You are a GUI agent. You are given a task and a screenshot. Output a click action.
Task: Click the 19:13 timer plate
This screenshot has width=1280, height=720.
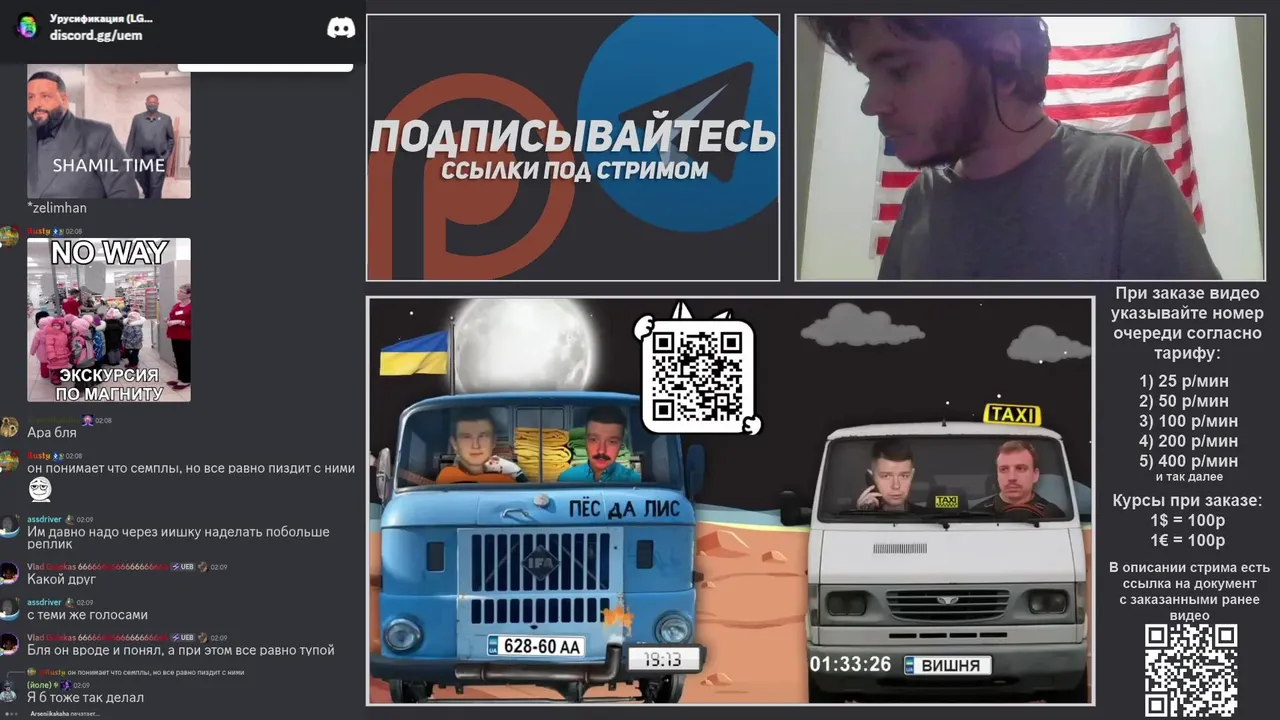[662, 659]
